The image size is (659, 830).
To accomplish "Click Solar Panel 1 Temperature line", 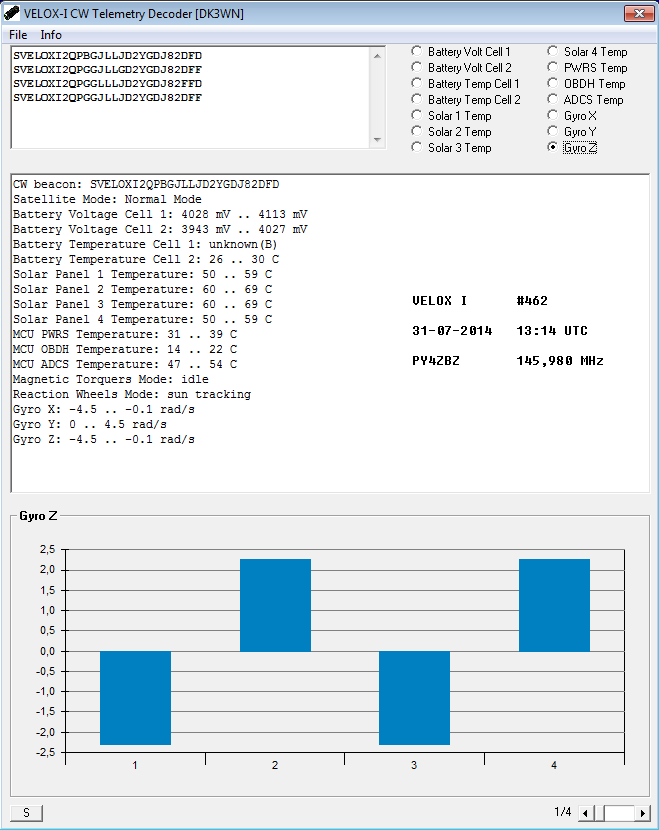I will tap(143, 274).
